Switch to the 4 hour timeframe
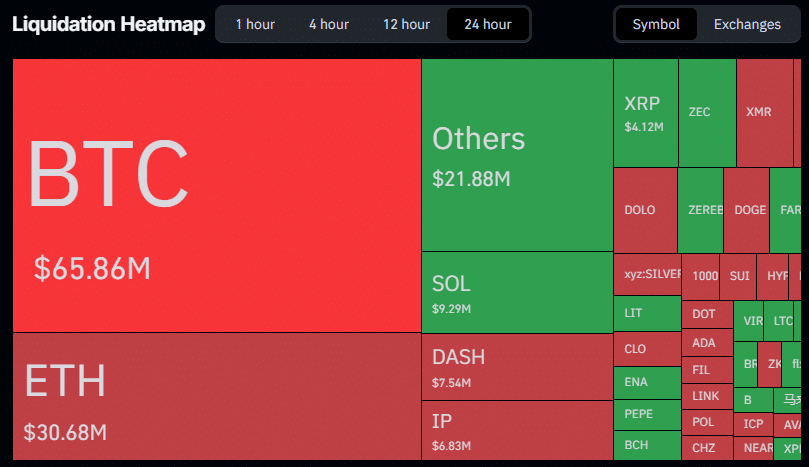809x467 pixels. (x=328, y=24)
